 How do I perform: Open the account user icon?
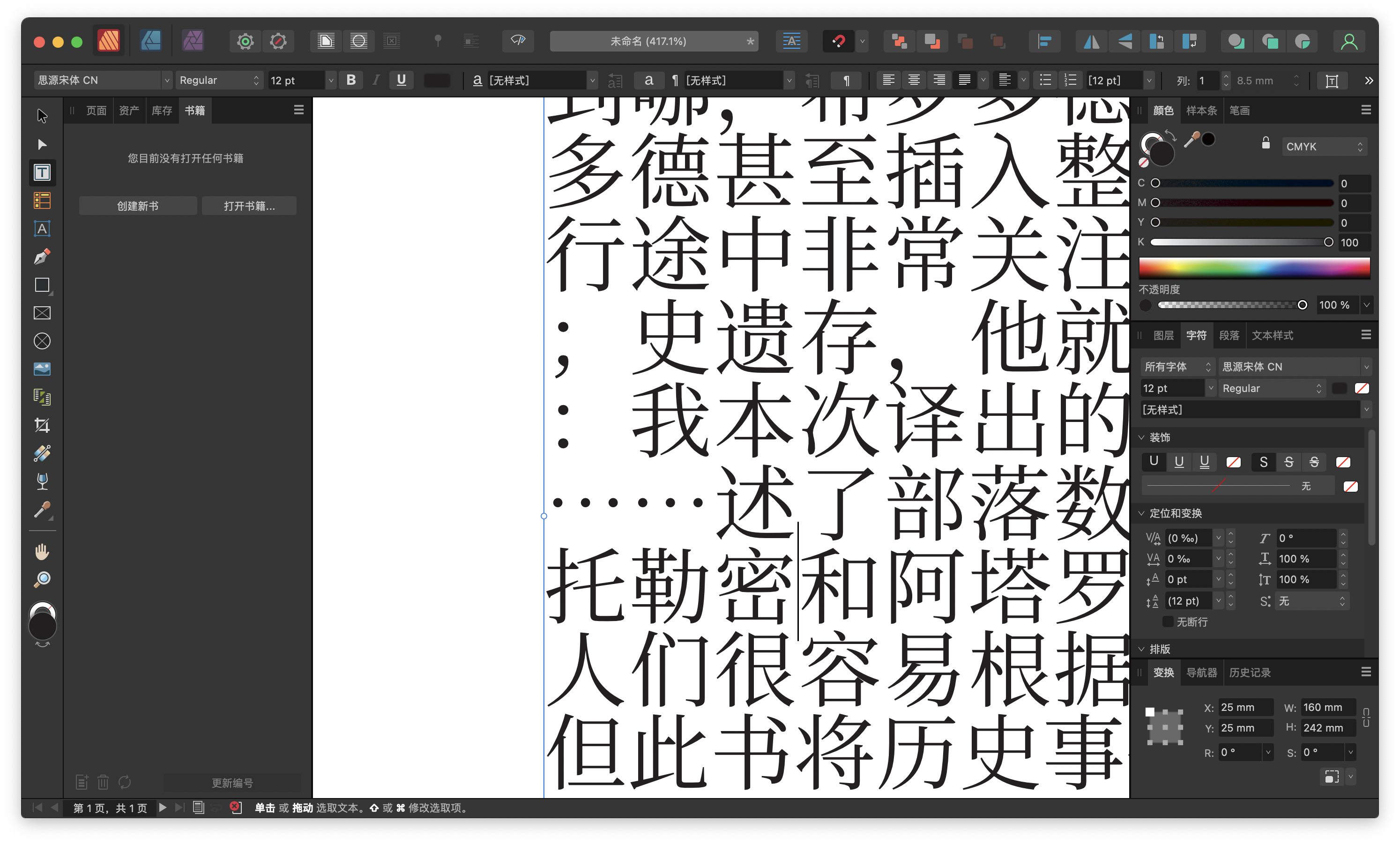click(1349, 41)
